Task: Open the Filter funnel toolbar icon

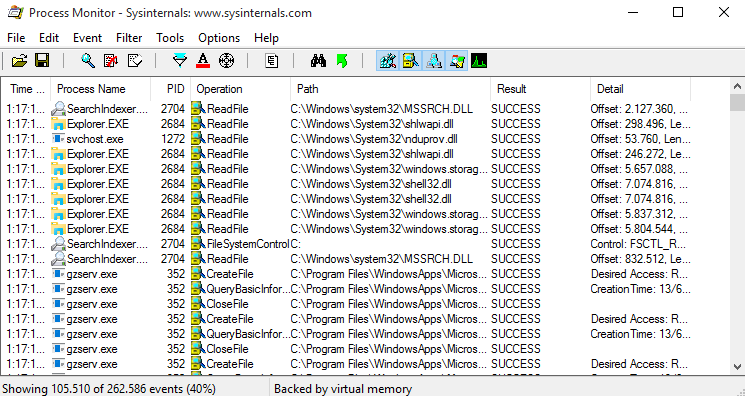Action: point(180,61)
